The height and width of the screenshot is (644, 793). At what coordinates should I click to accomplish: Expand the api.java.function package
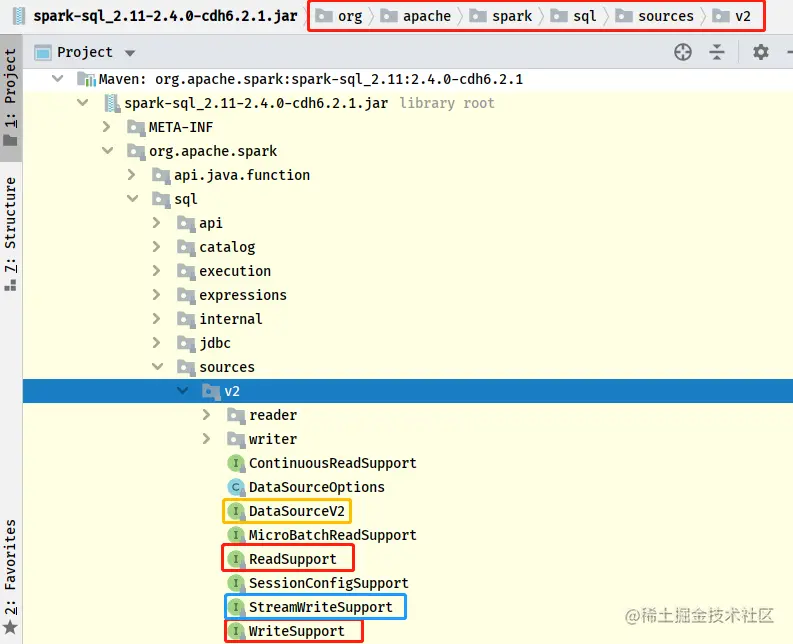pyautogui.click(x=131, y=175)
